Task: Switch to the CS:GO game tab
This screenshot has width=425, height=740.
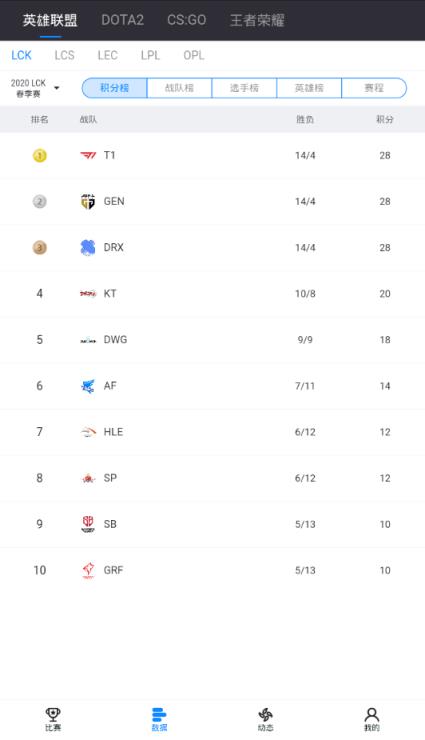Action: click(186, 20)
